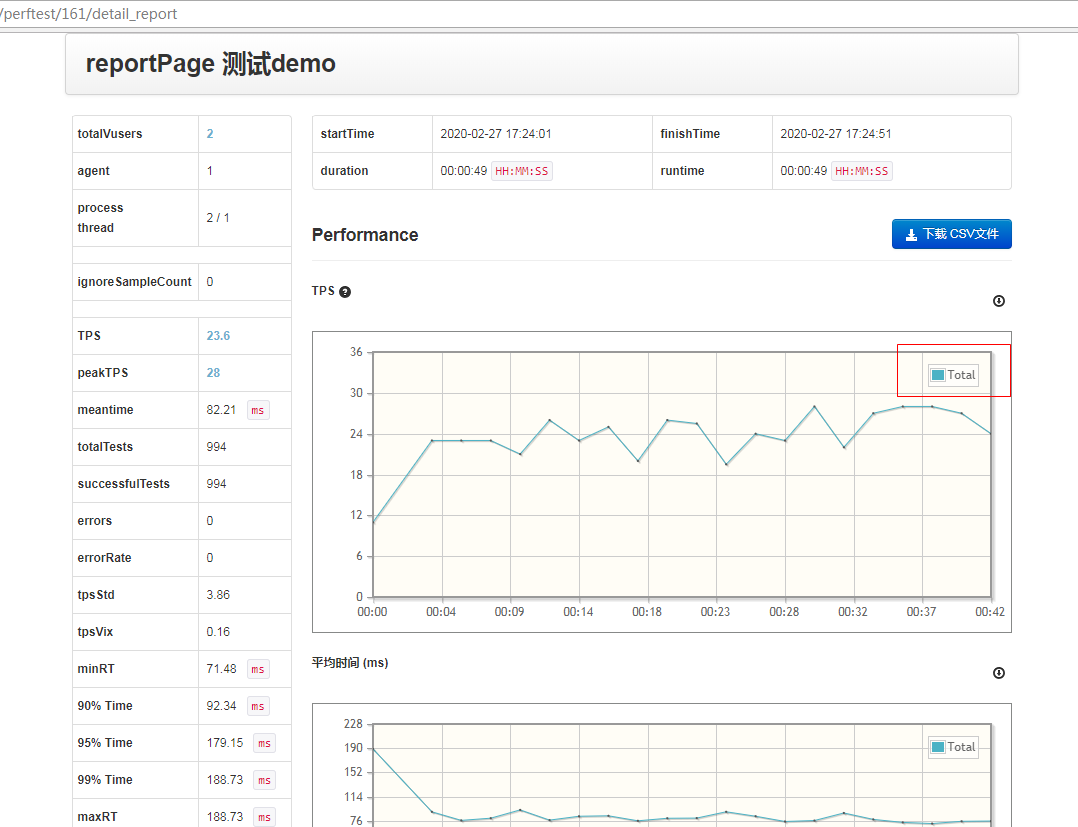Click the Total color swatch in TPS chart legend
Viewport: 1078px width, 827px height.
click(x=938, y=375)
